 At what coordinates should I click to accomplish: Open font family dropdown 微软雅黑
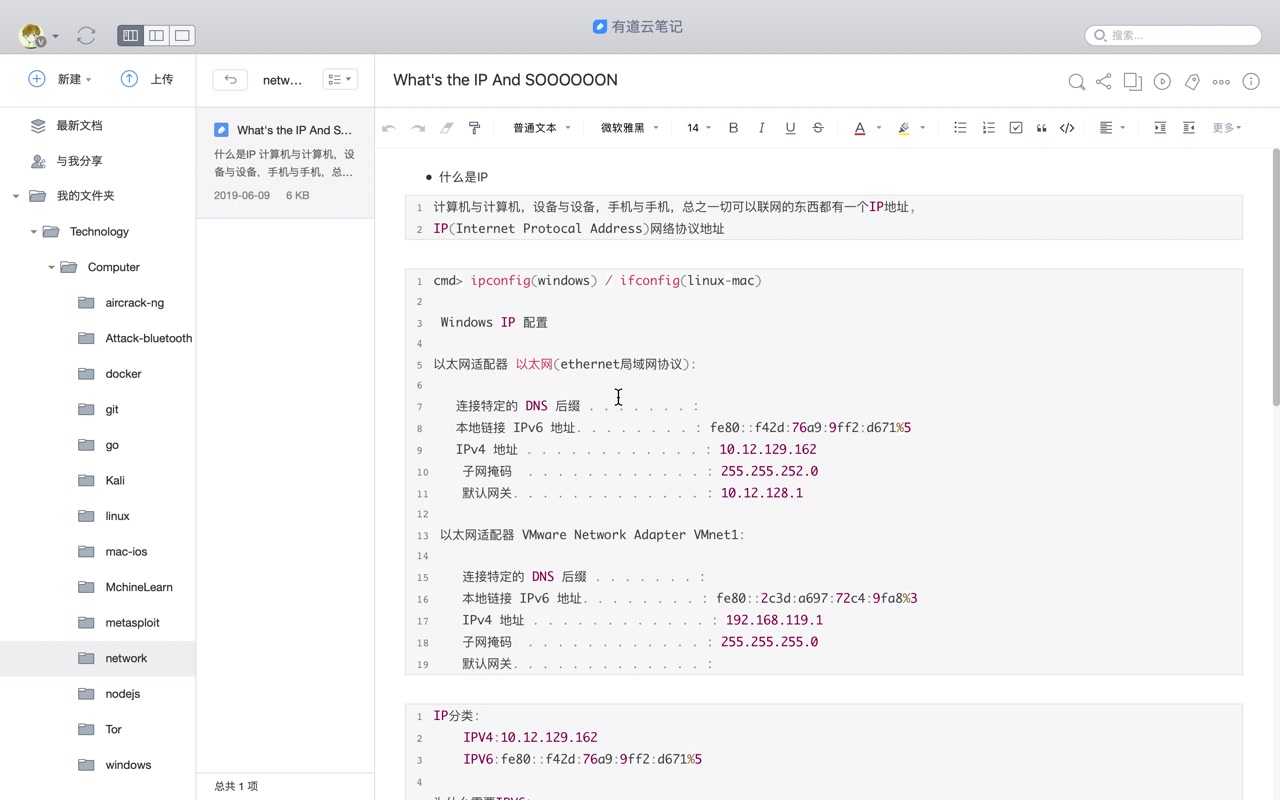(630, 128)
